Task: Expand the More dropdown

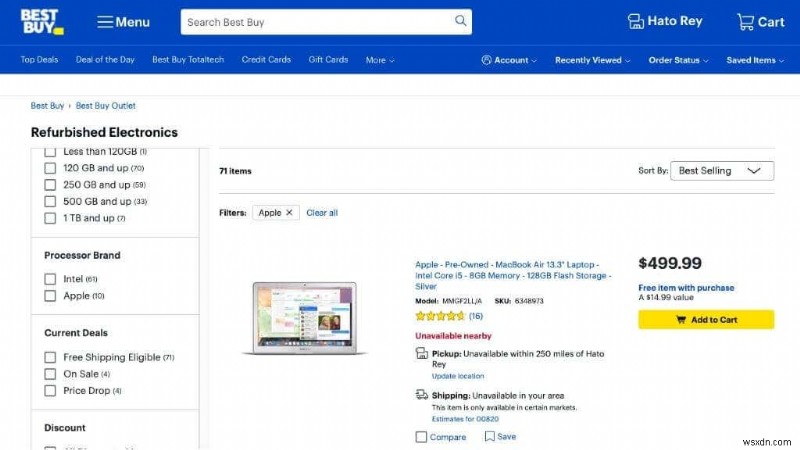Action: coord(380,60)
